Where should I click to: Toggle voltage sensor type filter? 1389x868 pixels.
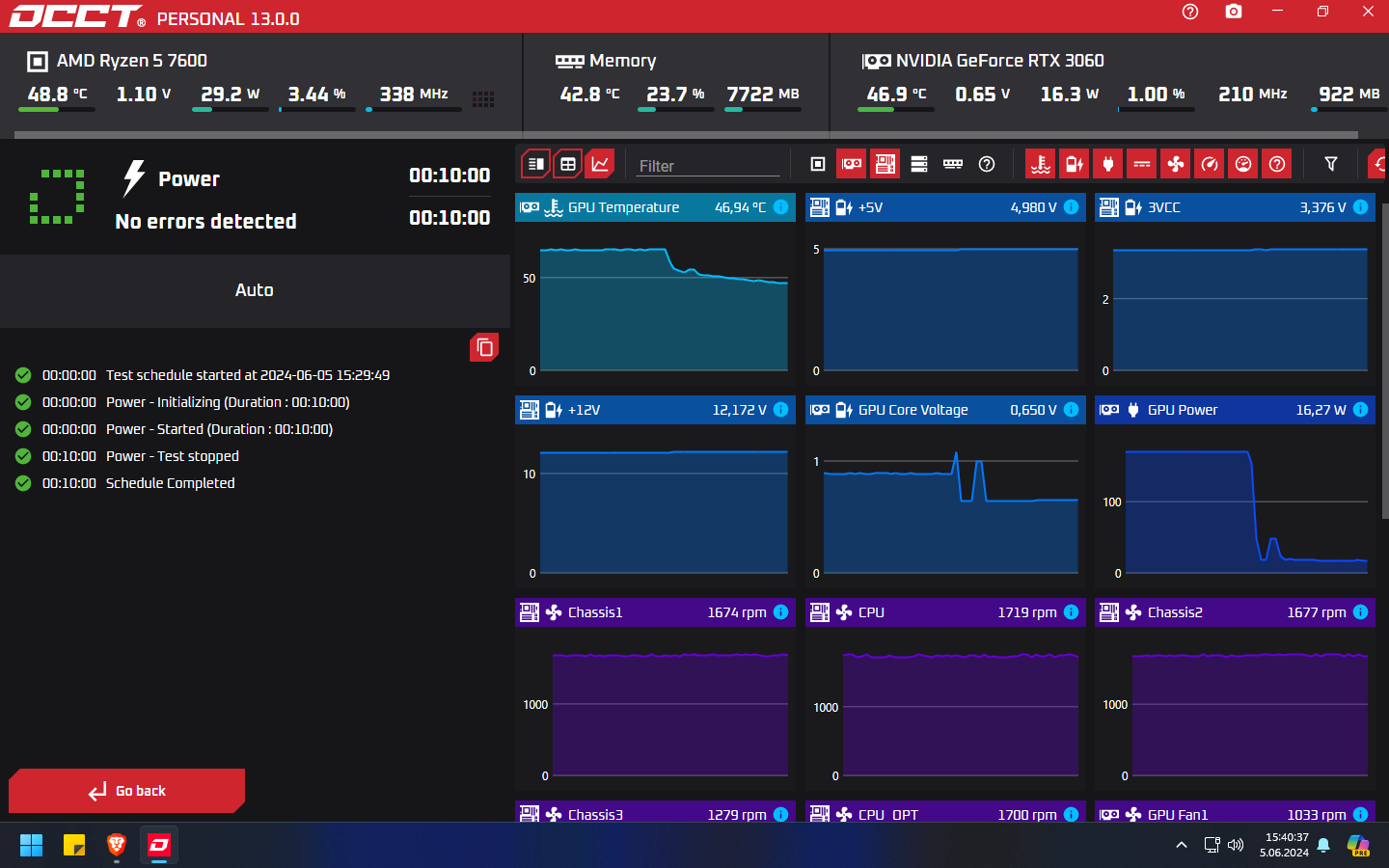click(1074, 164)
